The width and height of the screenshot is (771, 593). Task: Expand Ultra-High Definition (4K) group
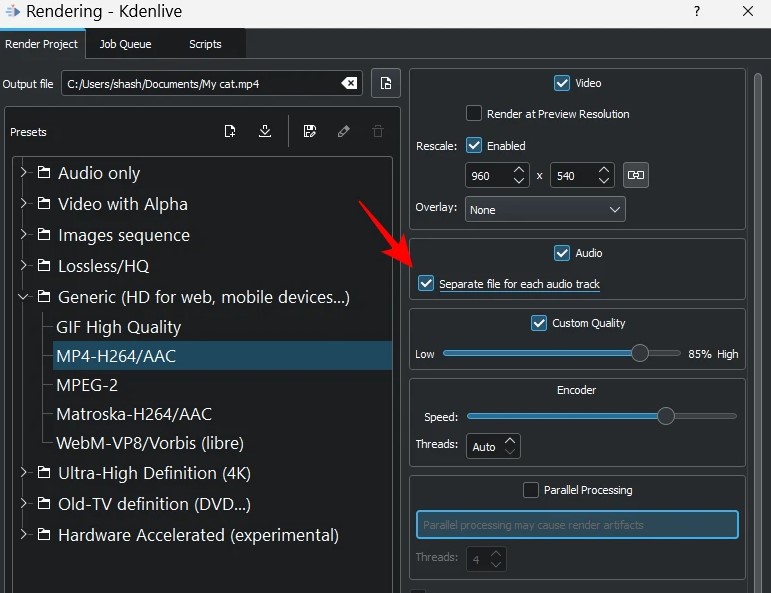tap(23, 473)
